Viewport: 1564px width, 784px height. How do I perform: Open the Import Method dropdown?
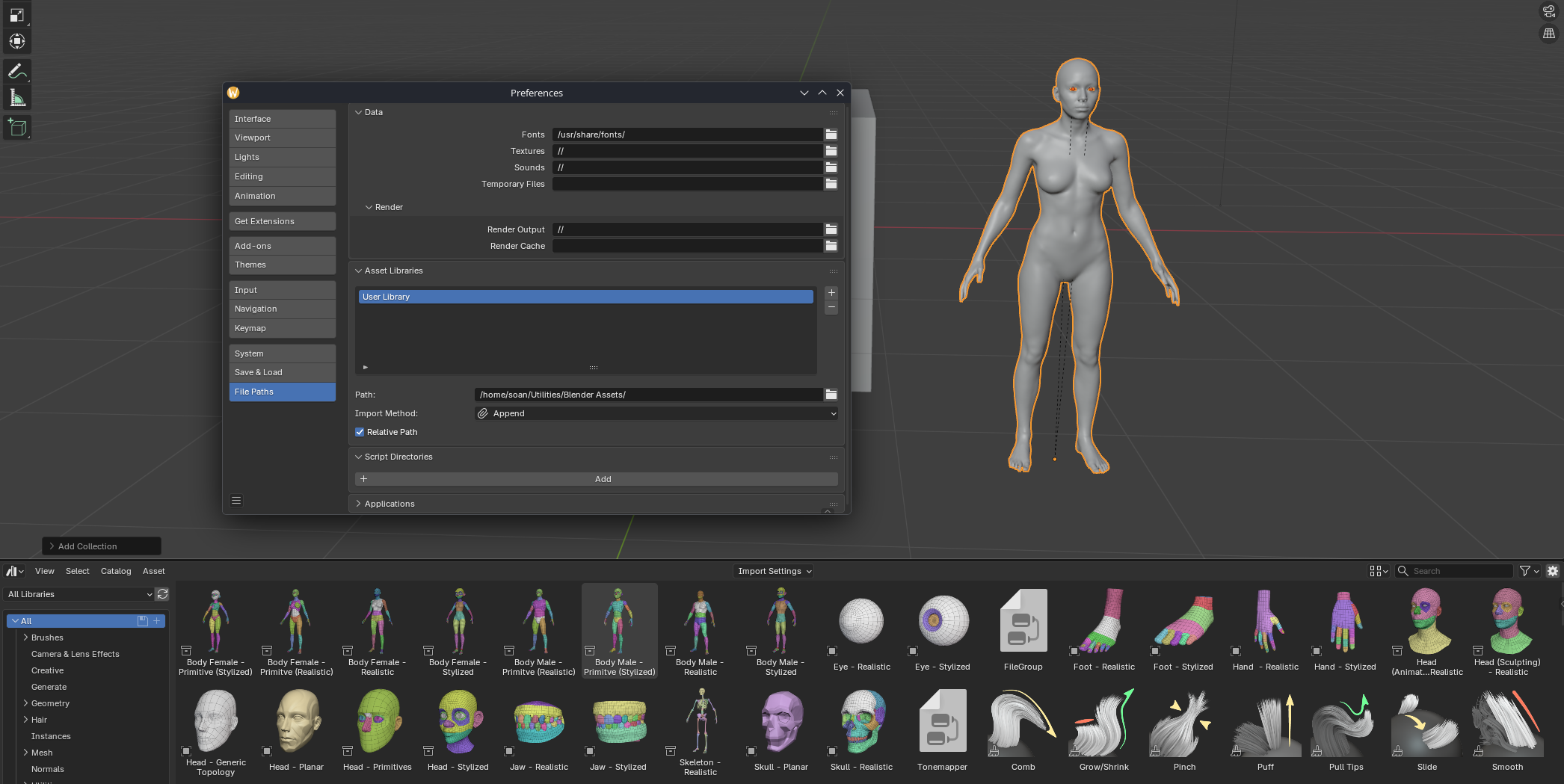click(x=656, y=413)
